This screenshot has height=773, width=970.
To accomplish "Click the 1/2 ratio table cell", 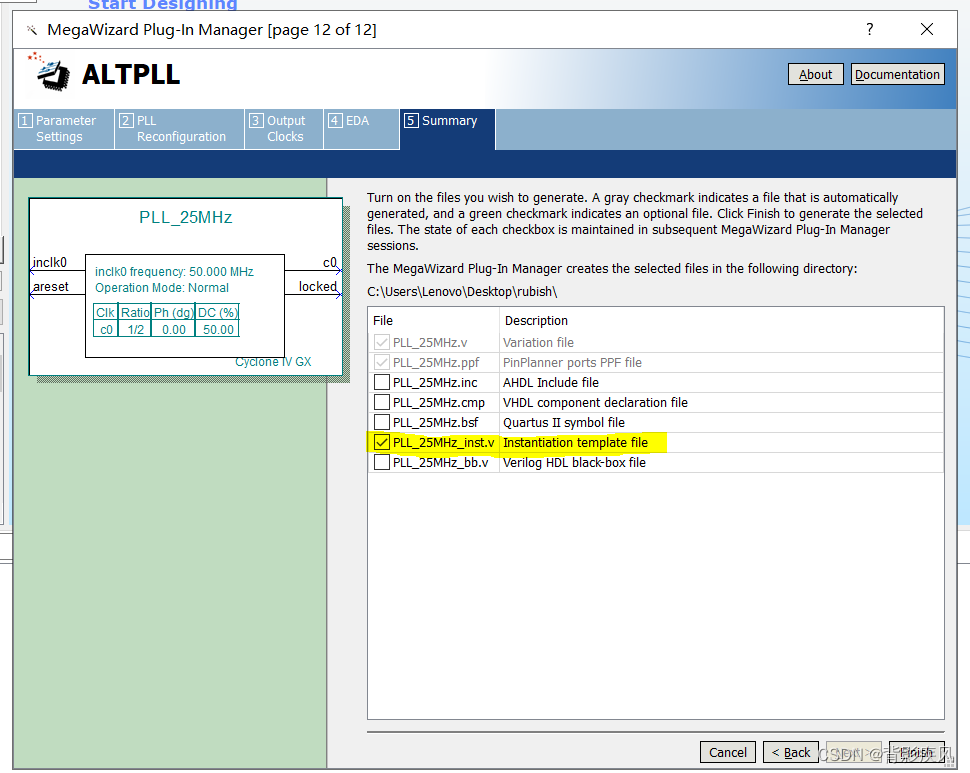I will point(135,330).
